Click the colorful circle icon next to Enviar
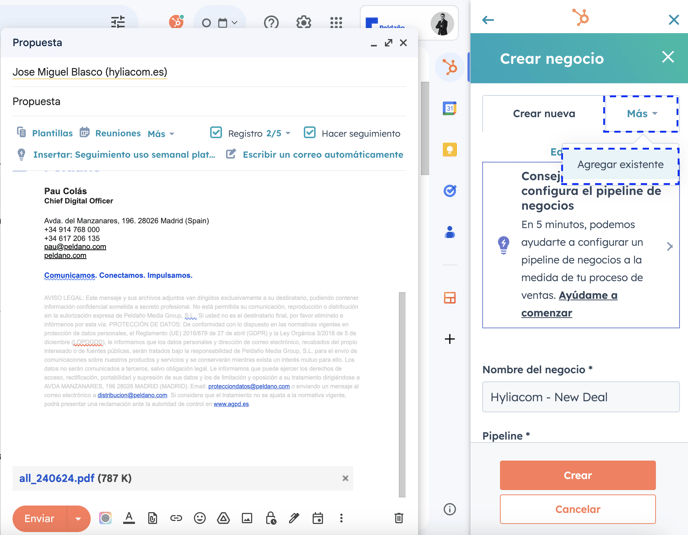688x535 pixels. pyautogui.click(x=105, y=518)
